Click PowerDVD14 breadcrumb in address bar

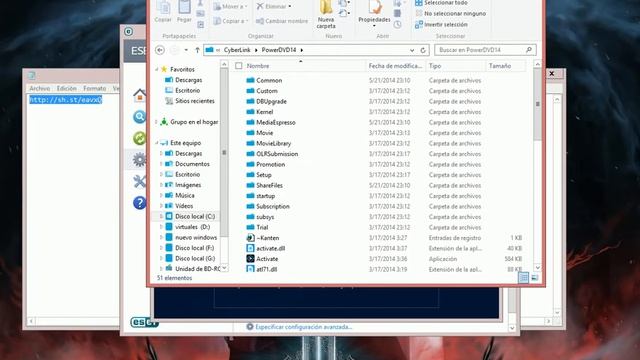(279, 50)
